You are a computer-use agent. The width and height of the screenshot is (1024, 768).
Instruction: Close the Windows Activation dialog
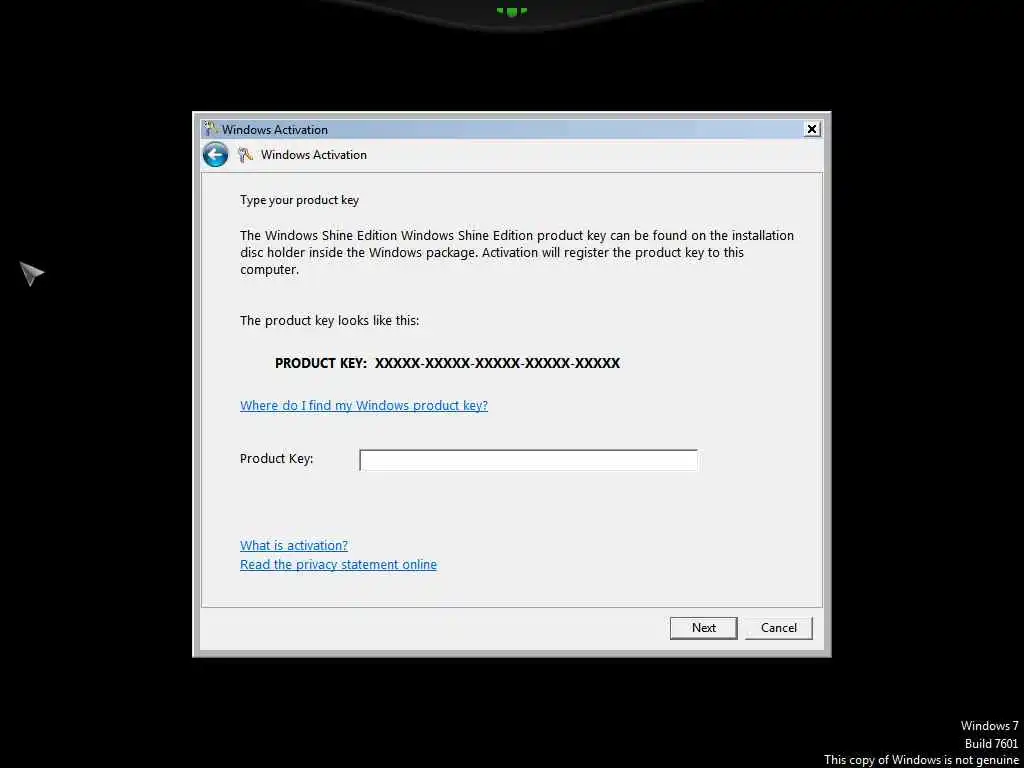click(812, 129)
